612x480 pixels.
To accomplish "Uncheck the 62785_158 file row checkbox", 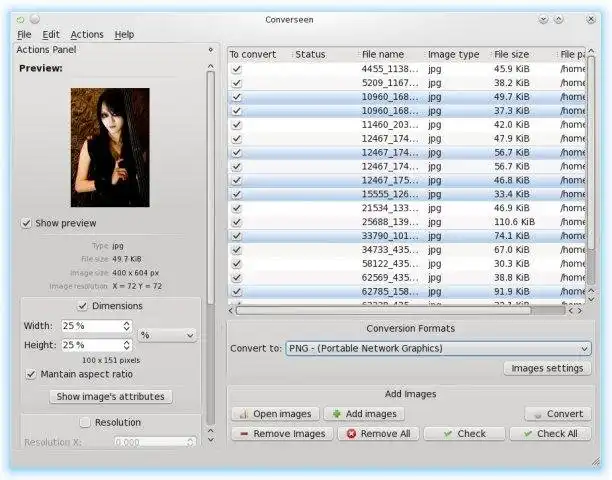I will click(x=236, y=292).
